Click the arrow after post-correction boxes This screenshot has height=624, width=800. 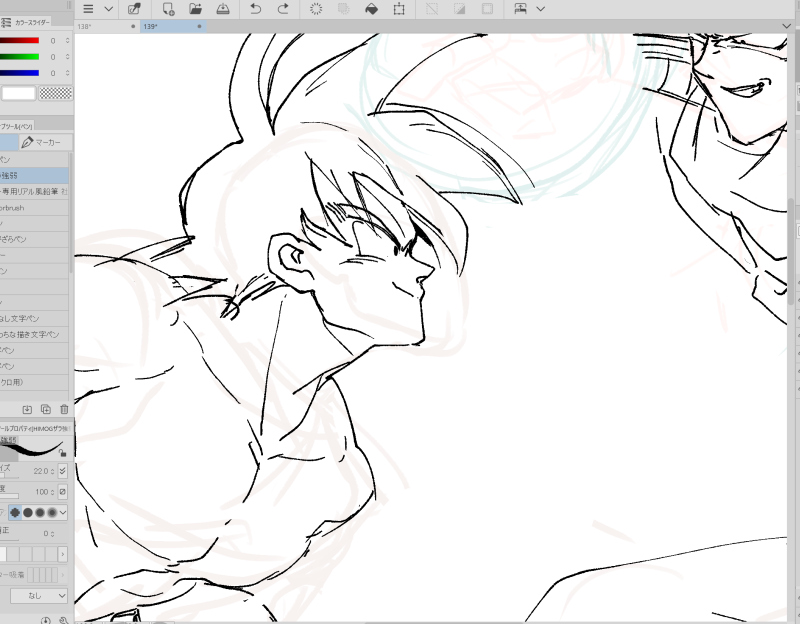[x=63, y=554]
